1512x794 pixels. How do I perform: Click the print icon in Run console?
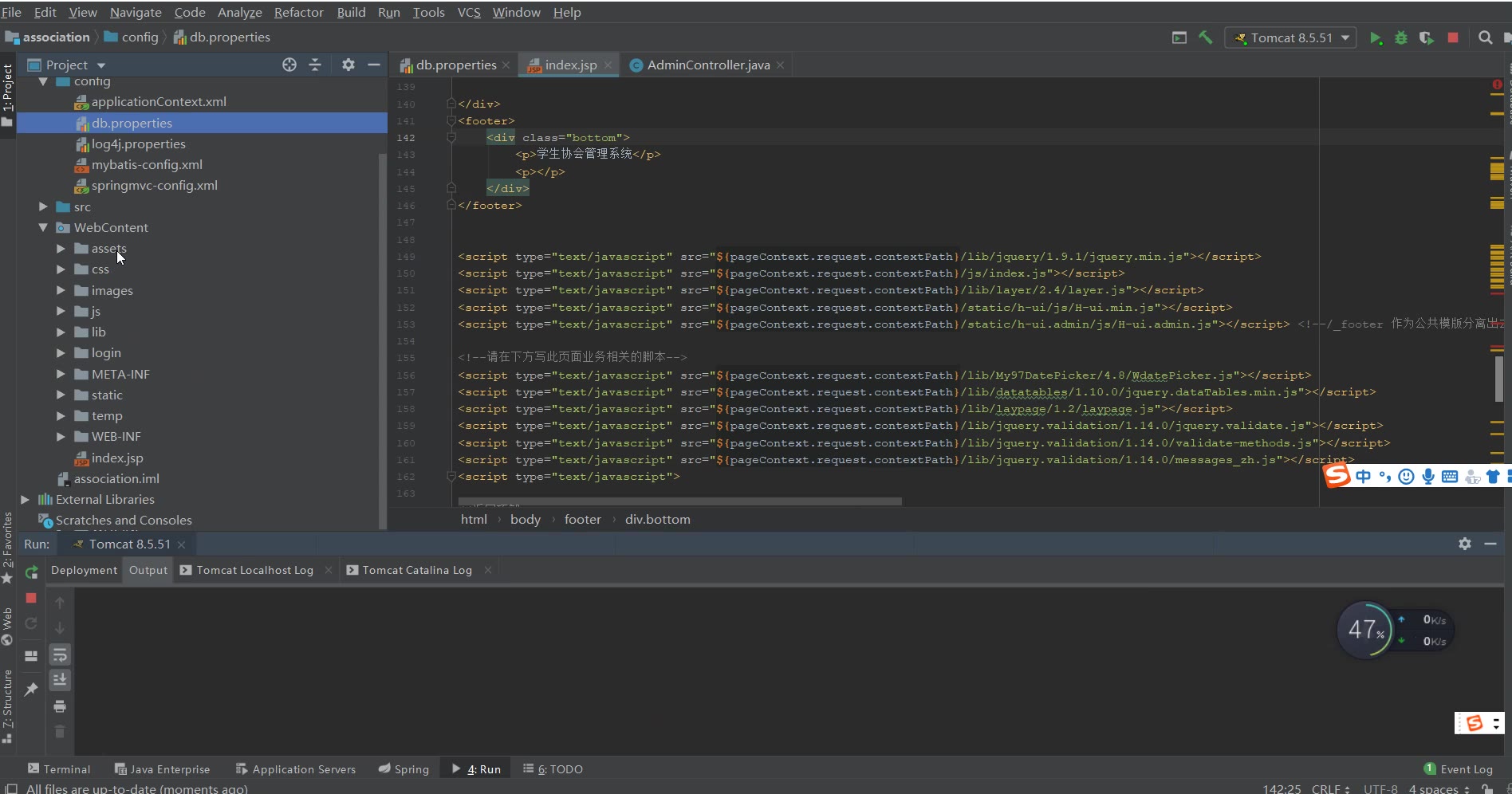60,706
